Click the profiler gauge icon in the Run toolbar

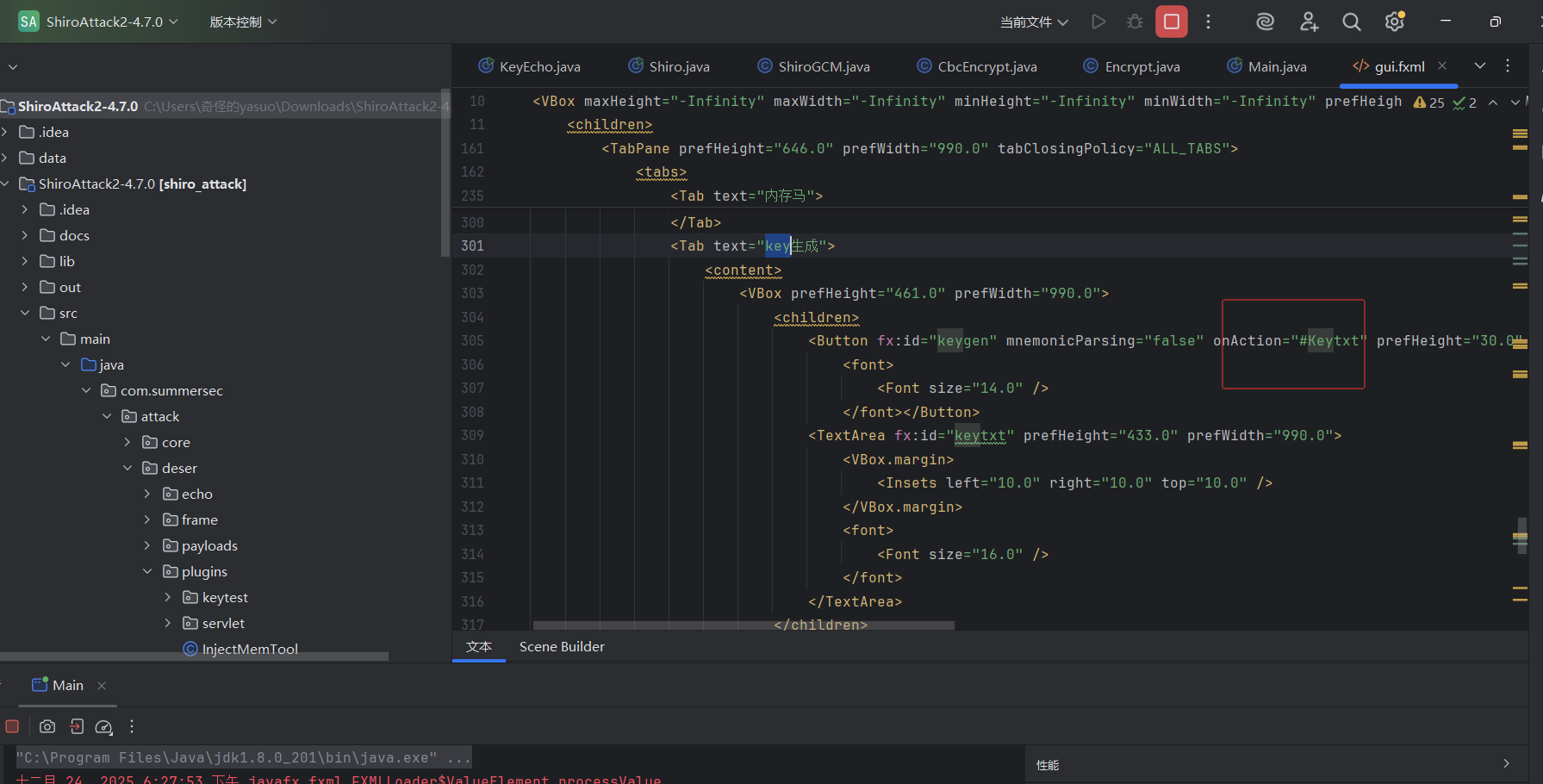(103, 726)
